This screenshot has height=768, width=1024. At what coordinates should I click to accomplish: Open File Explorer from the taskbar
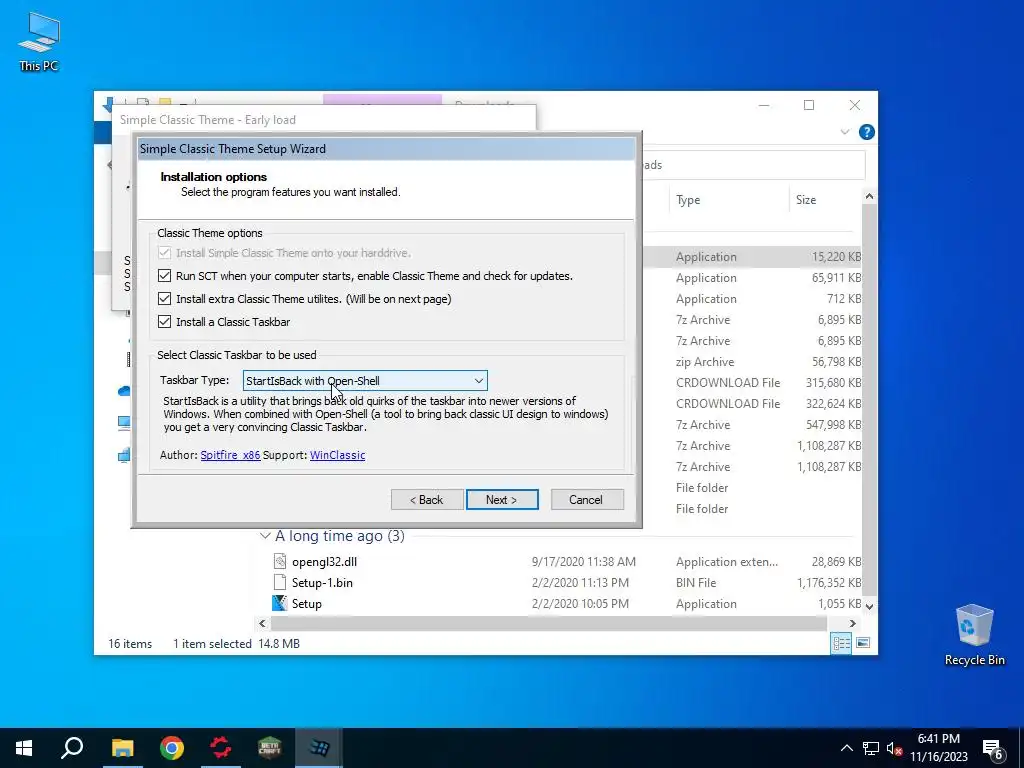[x=122, y=748]
